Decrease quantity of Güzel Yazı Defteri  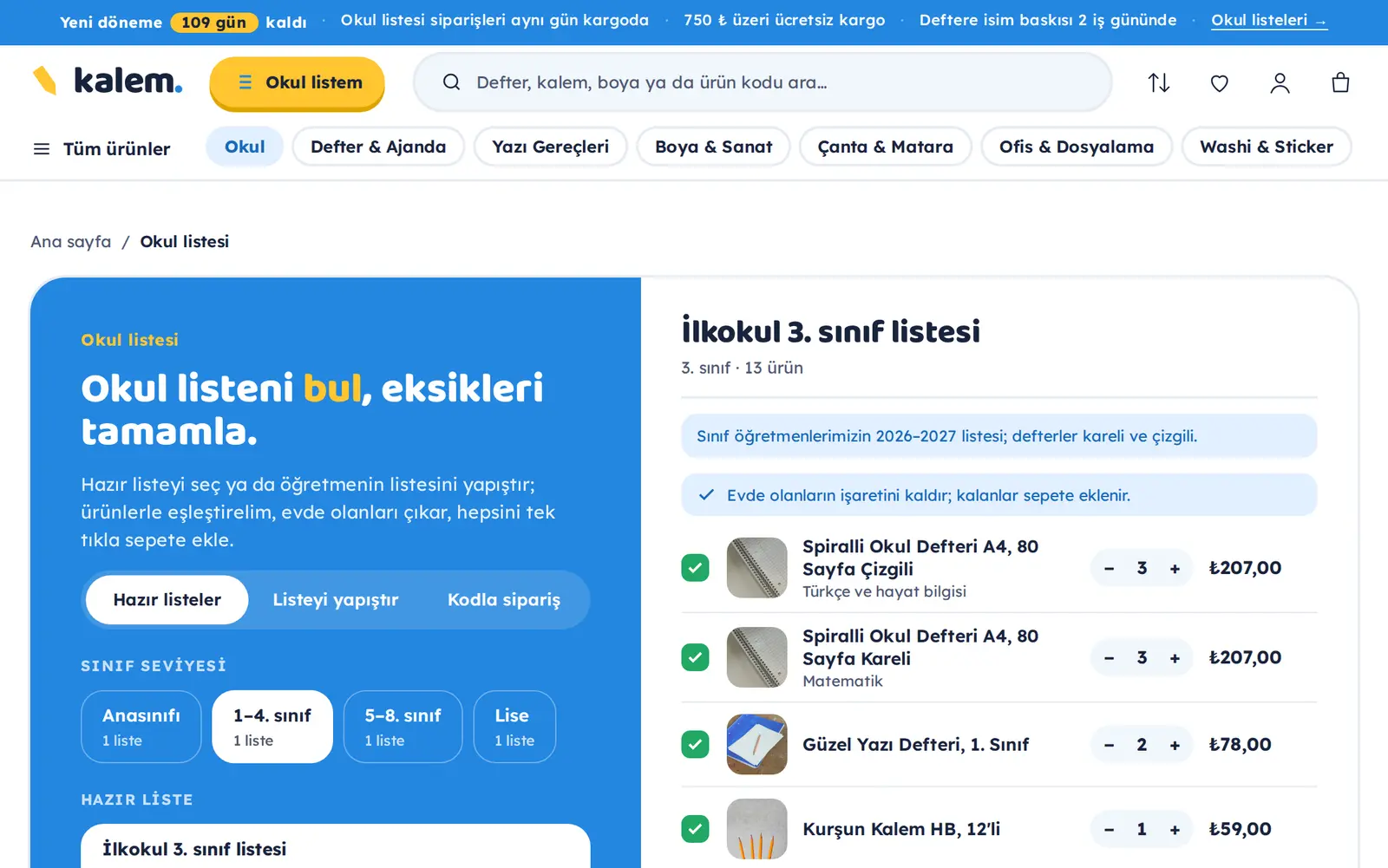click(x=1109, y=744)
